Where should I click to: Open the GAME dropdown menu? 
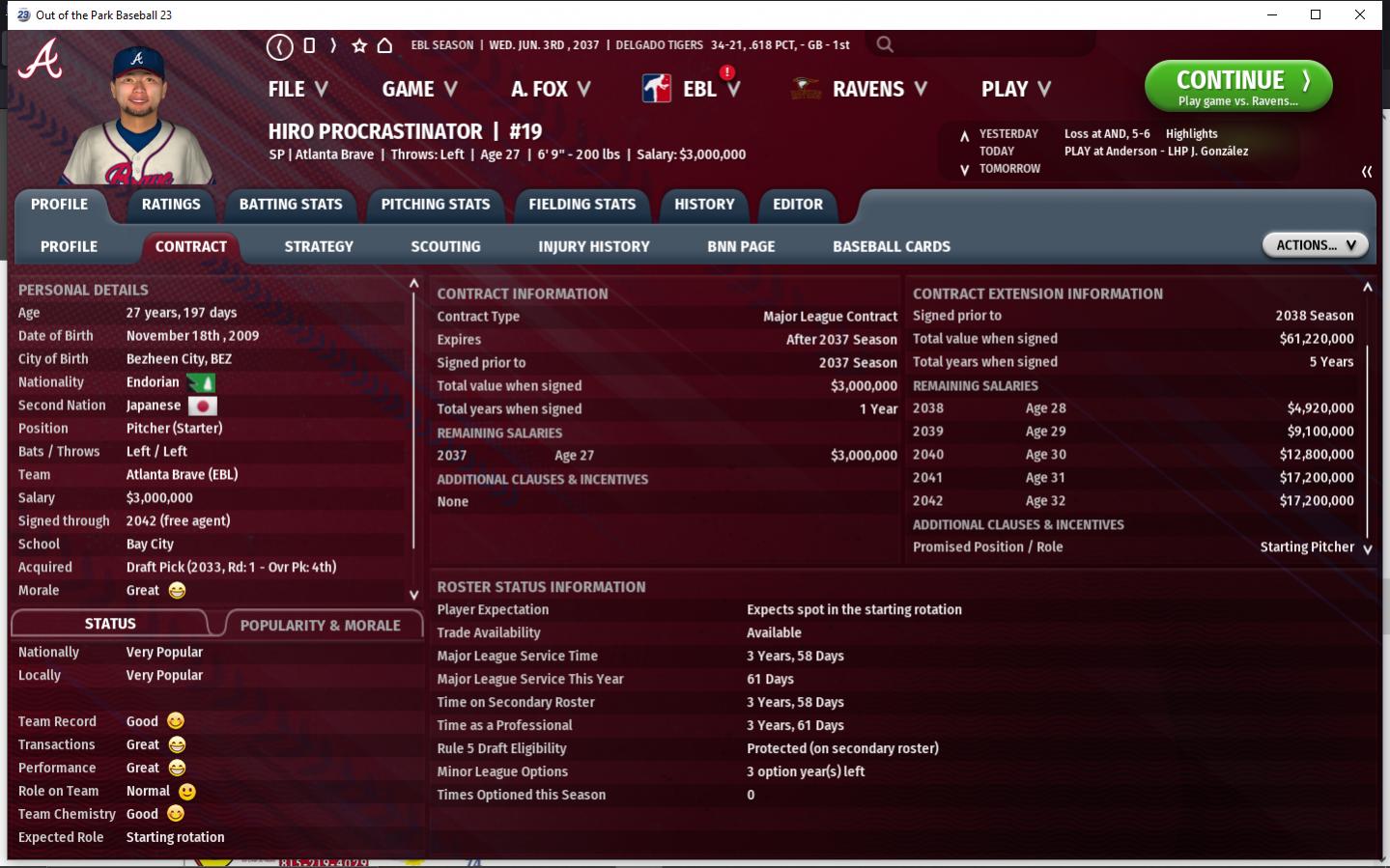click(x=418, y=89)
